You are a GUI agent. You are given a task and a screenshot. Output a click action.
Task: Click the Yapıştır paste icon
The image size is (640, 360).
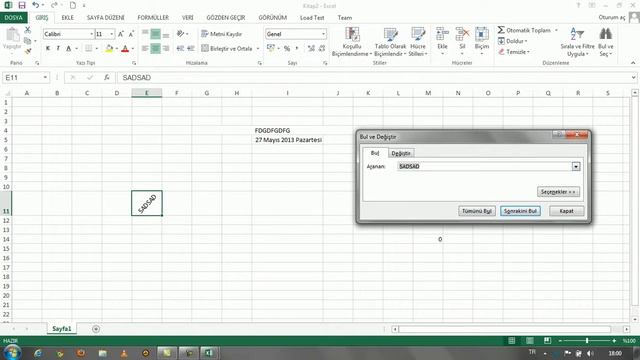pyautogui.click(x=12, y=35)
